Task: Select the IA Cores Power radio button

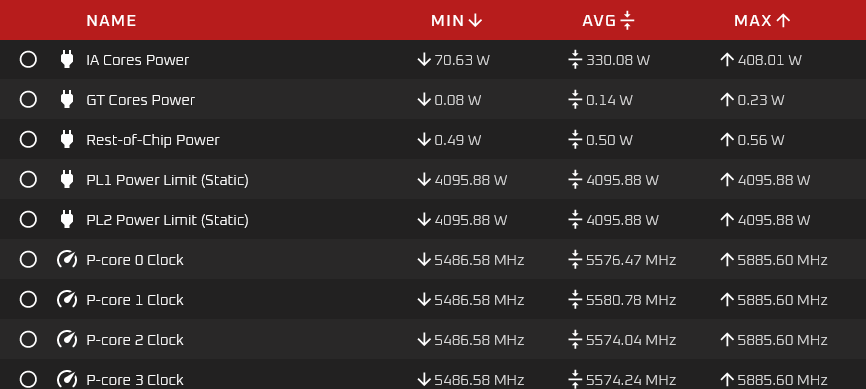Action: point(28,59)
